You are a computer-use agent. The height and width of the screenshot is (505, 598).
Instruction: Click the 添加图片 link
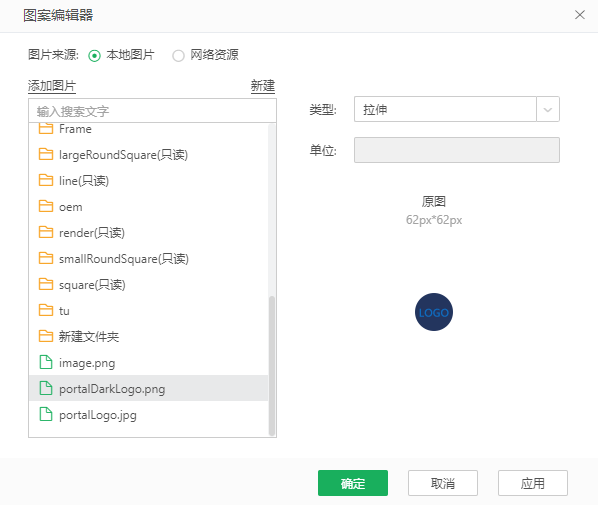[52, 86]
